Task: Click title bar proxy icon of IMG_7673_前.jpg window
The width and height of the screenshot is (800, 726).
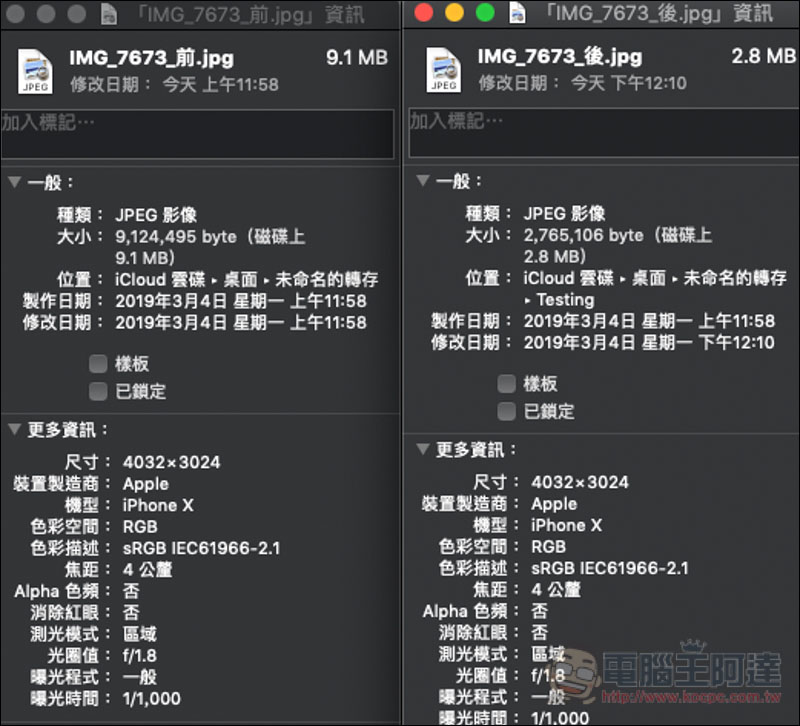Action: (x=109, y=14)
